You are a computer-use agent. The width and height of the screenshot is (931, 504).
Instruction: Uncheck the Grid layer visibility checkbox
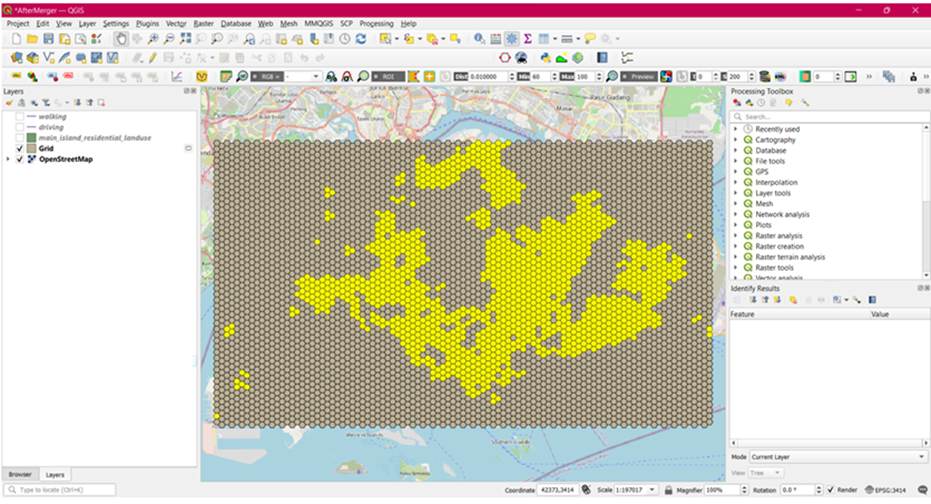(20, 149)
